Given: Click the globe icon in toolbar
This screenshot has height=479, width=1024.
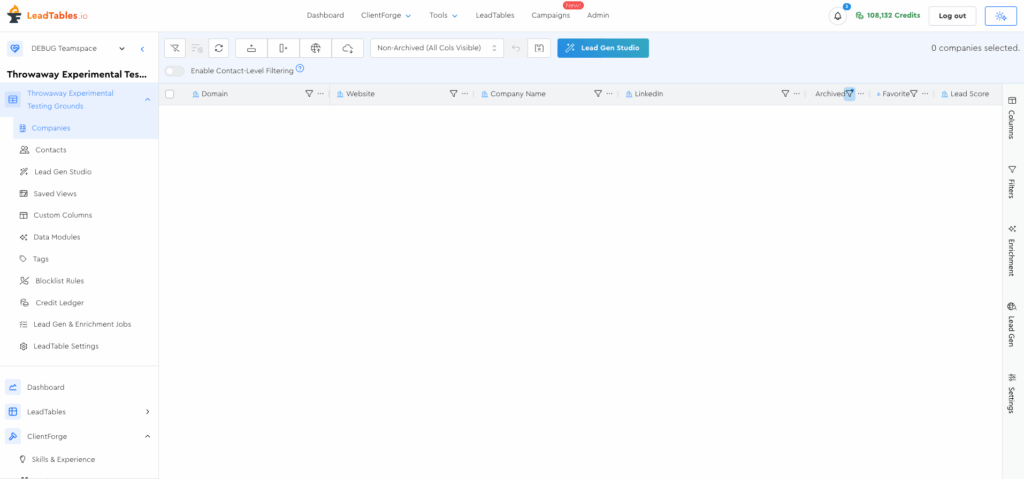Looking at the screenshot, I should coord(315,48).
